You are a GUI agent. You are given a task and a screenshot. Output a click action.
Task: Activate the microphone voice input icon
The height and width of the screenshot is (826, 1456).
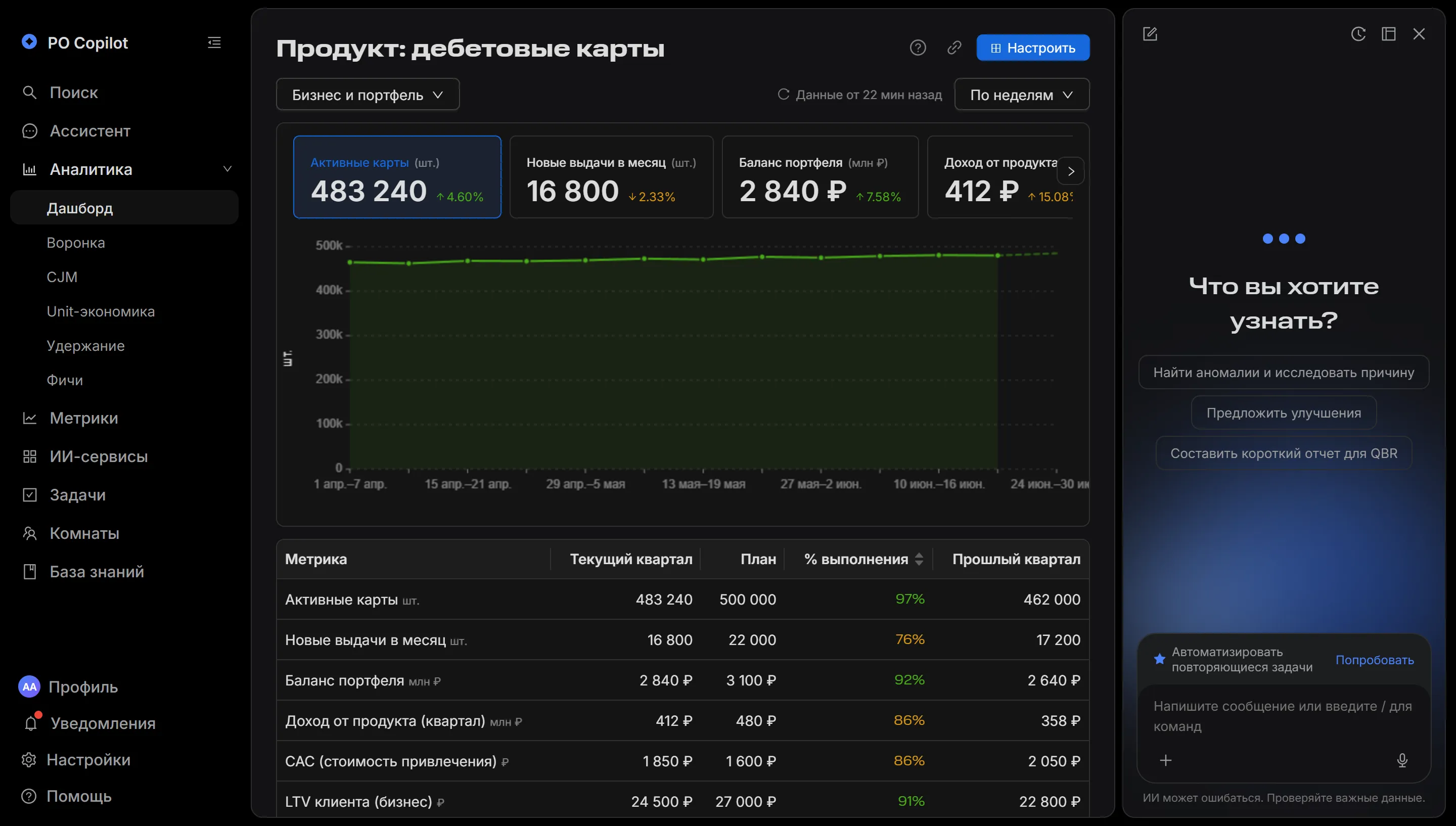pyautogui.click(x=1401, y=760)
